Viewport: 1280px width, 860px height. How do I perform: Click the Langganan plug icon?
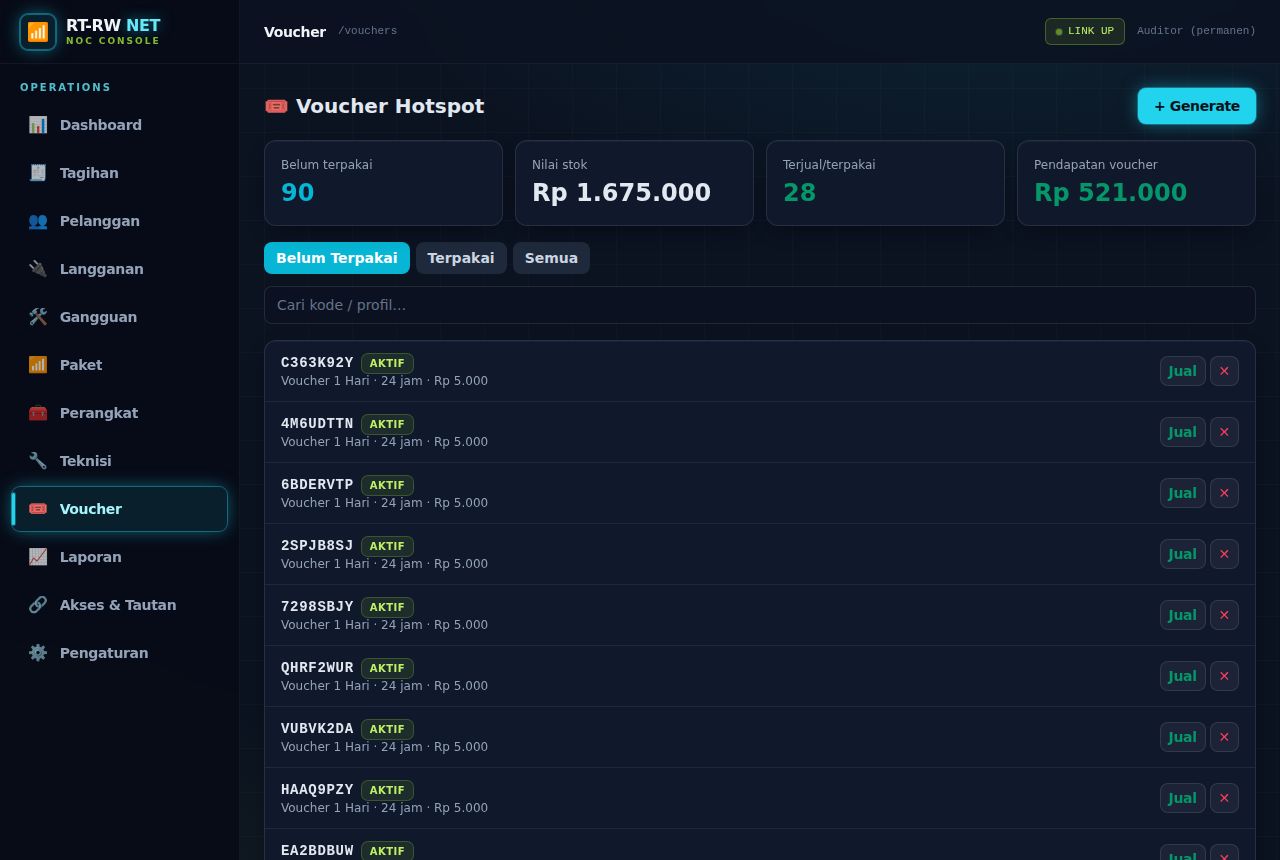pos(38,269)
